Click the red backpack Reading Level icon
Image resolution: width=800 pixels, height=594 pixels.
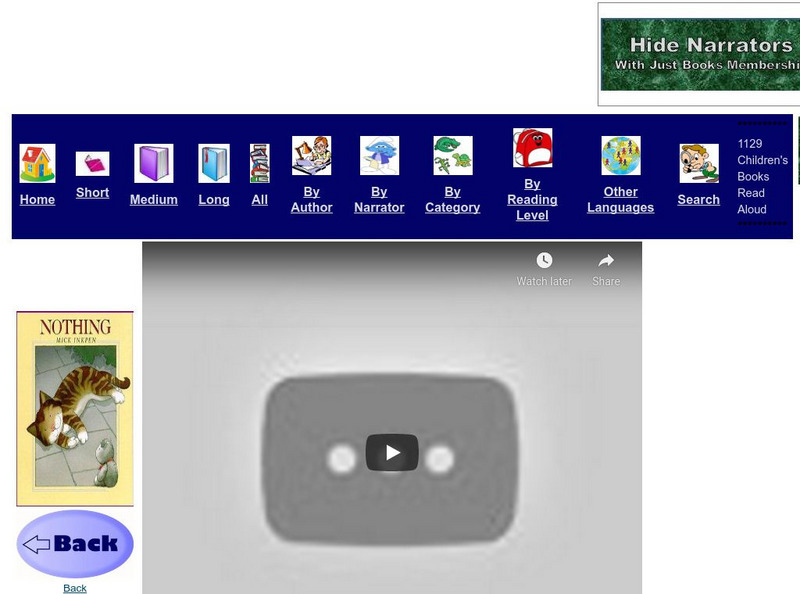(532, 147)
